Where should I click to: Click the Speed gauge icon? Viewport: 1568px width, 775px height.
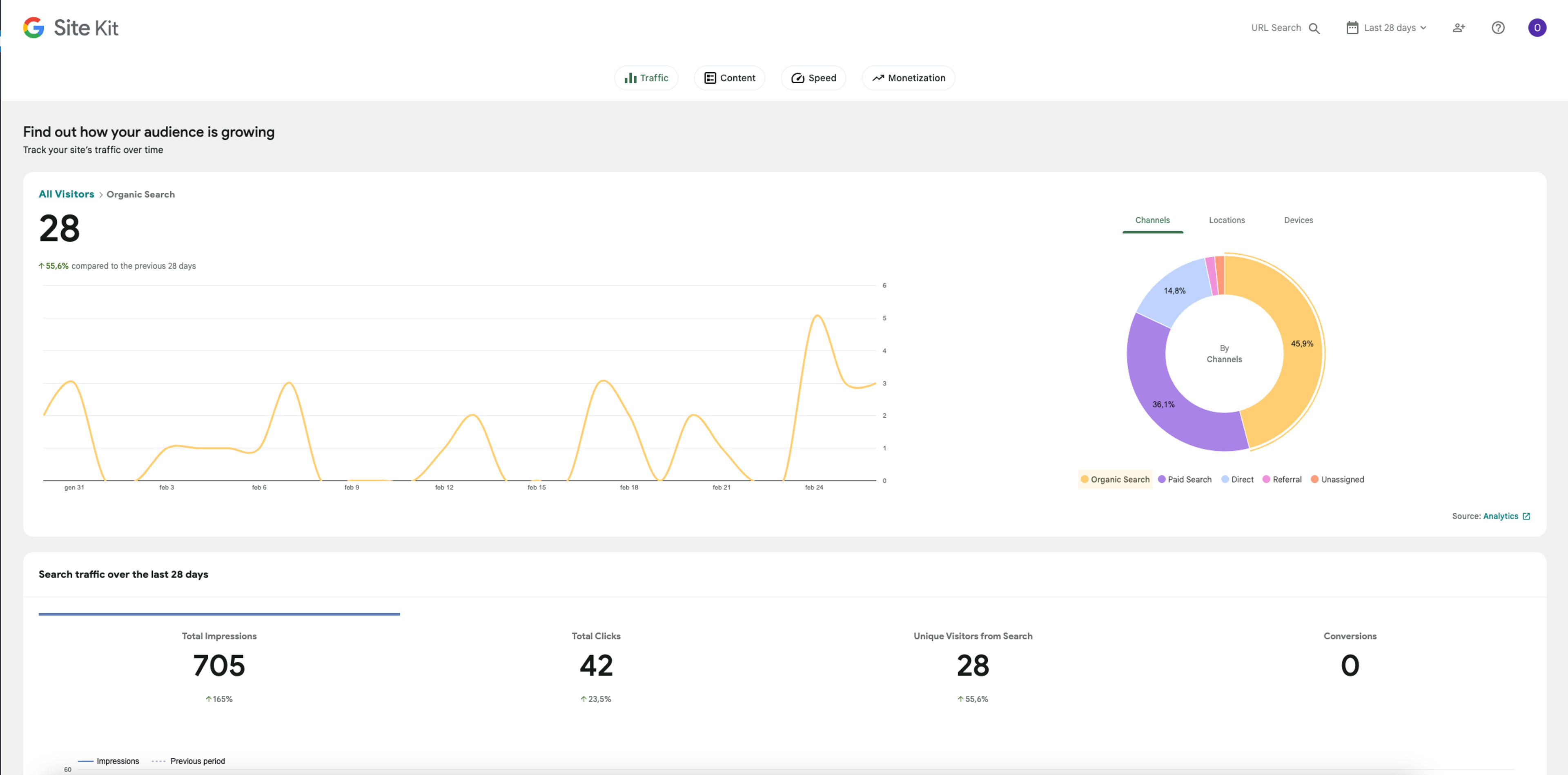[797, 78]
